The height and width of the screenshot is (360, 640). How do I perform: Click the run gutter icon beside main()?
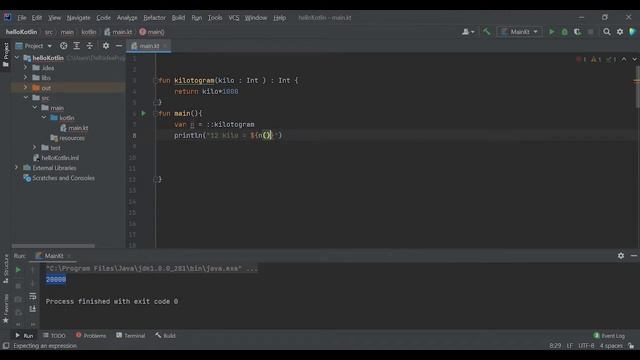point(143,113)
